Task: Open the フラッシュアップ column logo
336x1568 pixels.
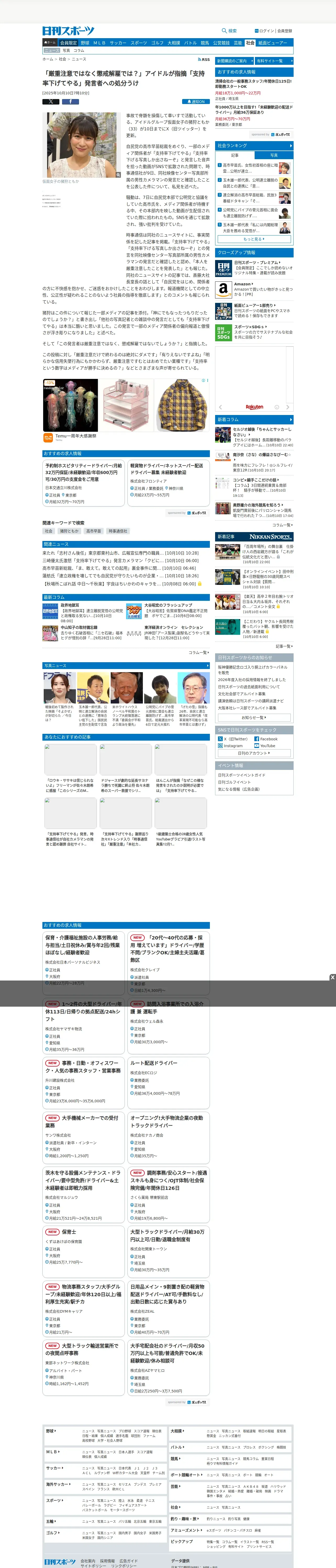Action: click(134, 611)
